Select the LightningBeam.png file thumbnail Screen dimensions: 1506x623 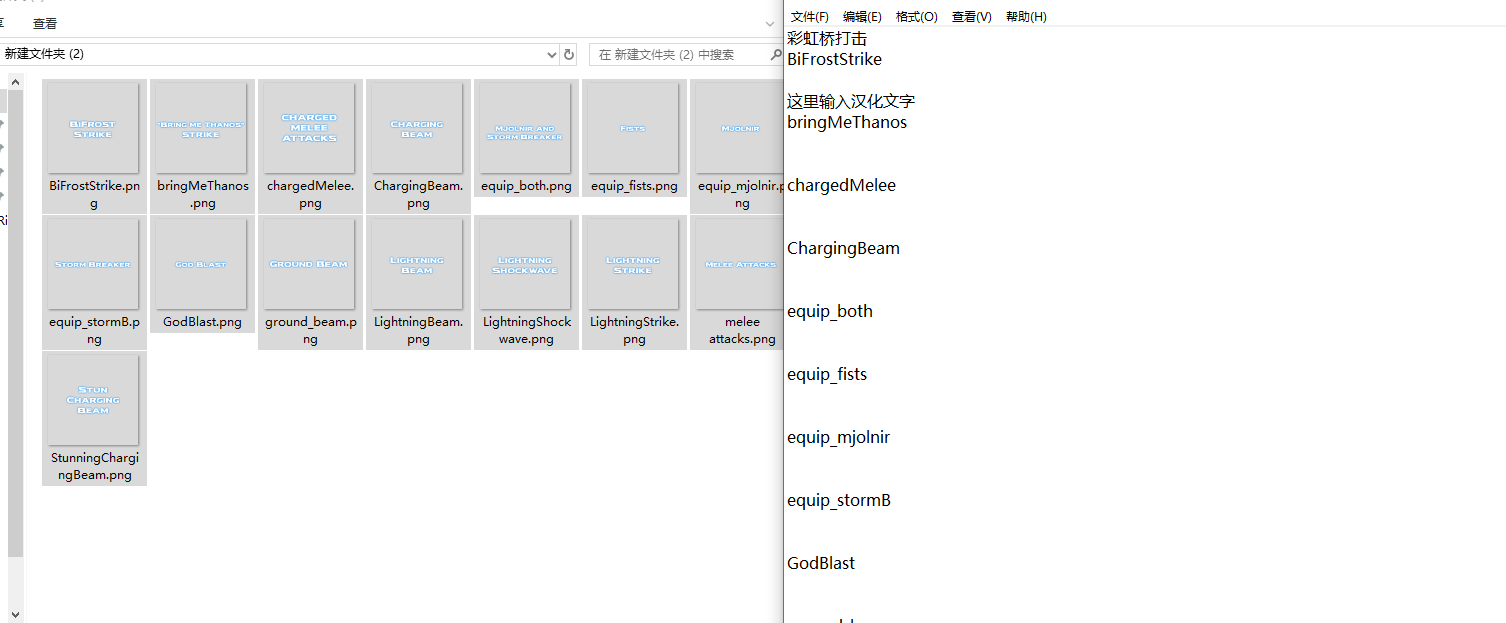417,264
